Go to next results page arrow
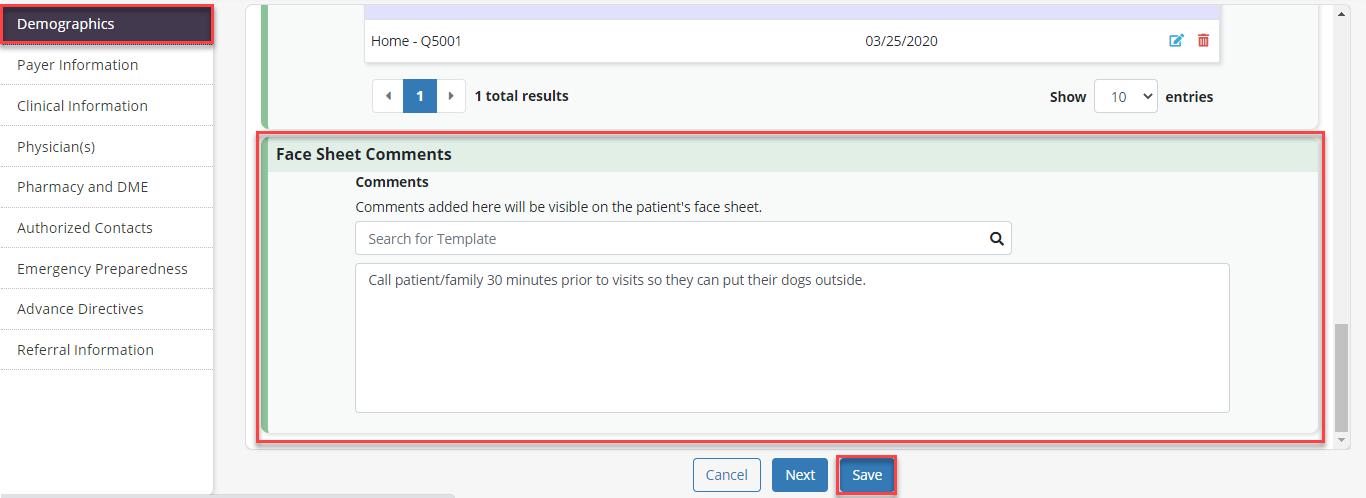Image resolution: width=1366 pixels, height=498 pixels. coord(452,97)
